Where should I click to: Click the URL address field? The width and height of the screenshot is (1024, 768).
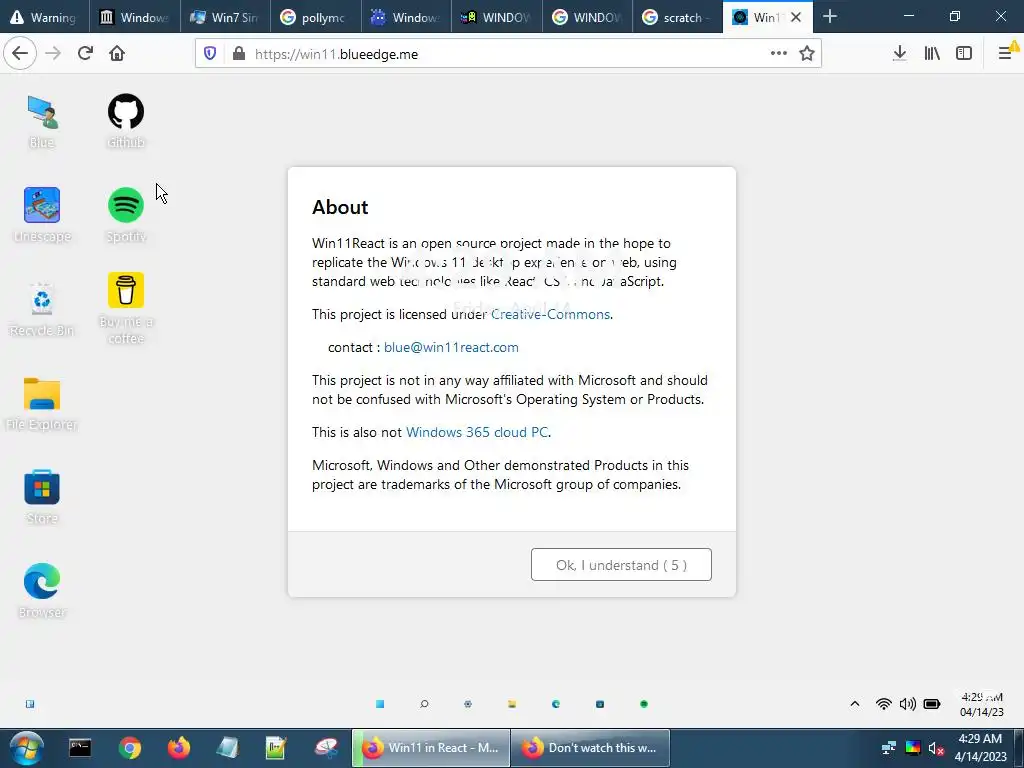point(506,54)
